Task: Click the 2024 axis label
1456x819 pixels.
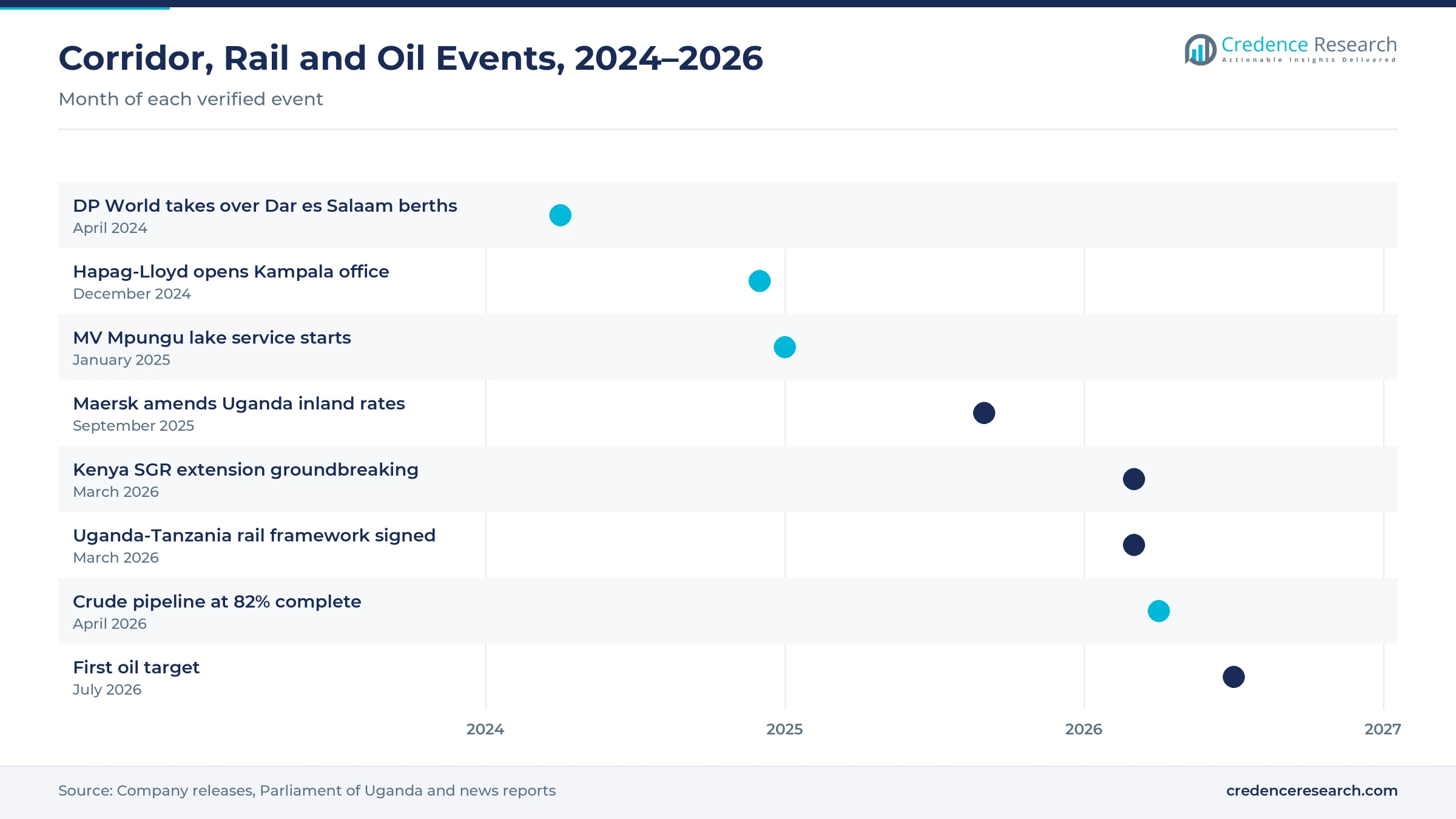Action: click(x=485, y=729)
